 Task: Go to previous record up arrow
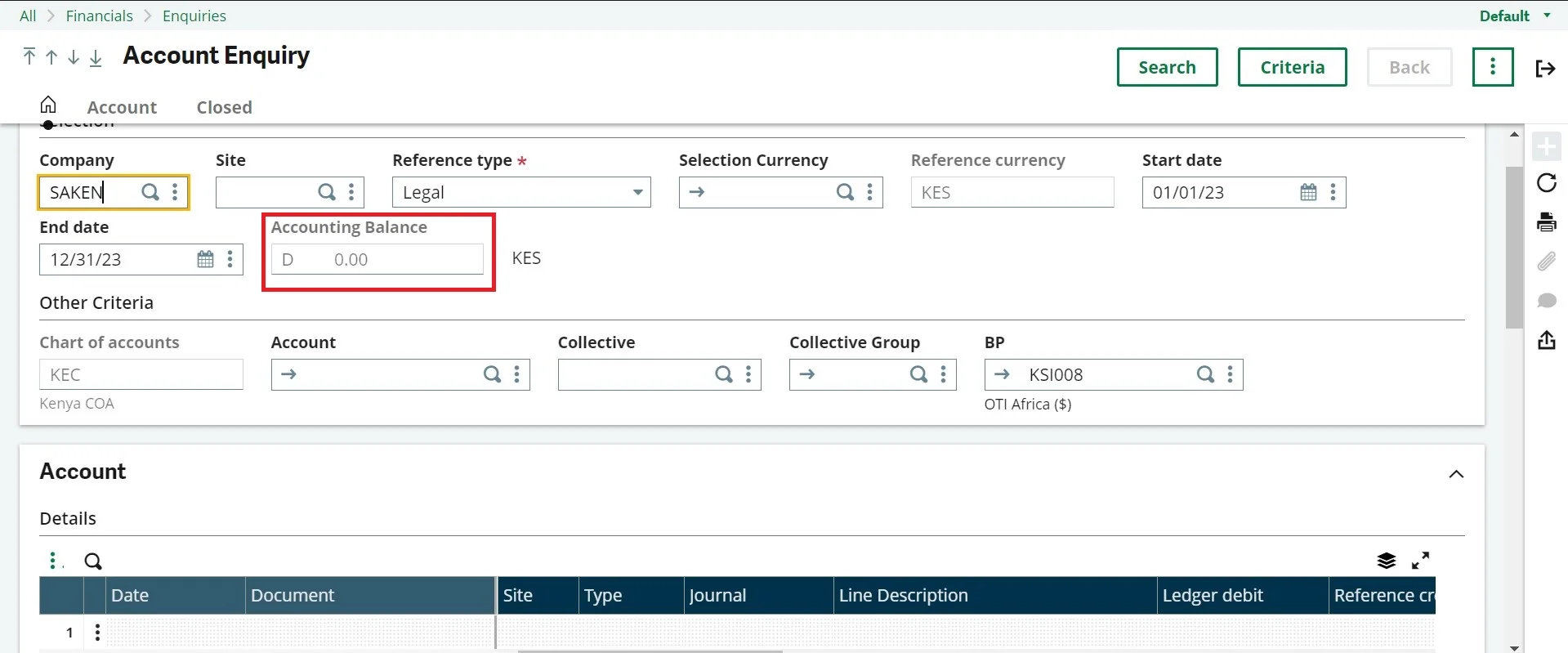pos(51,57)
